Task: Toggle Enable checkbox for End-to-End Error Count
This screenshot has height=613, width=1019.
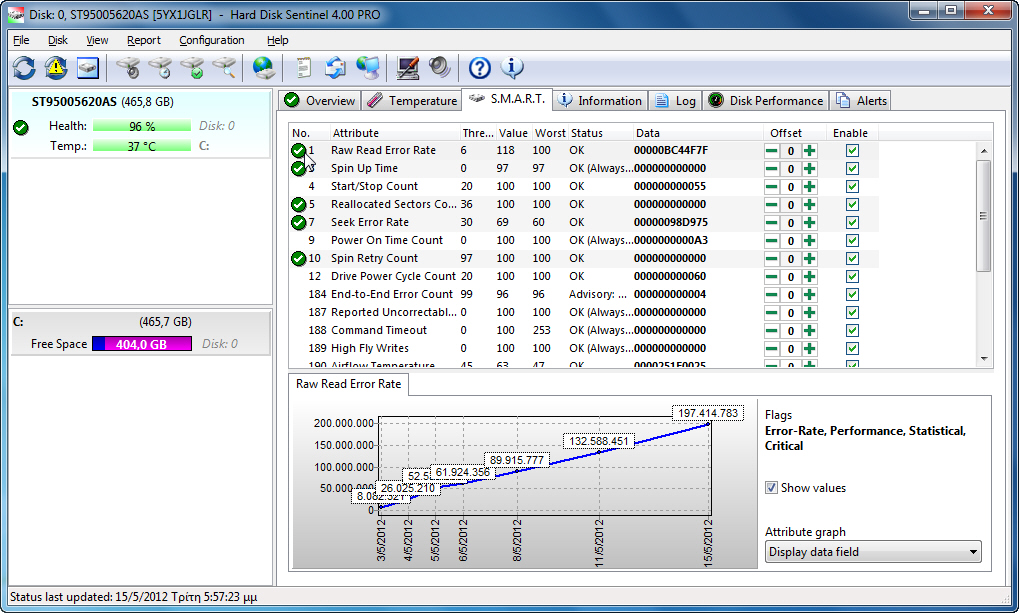Action: tap(852, 294)
